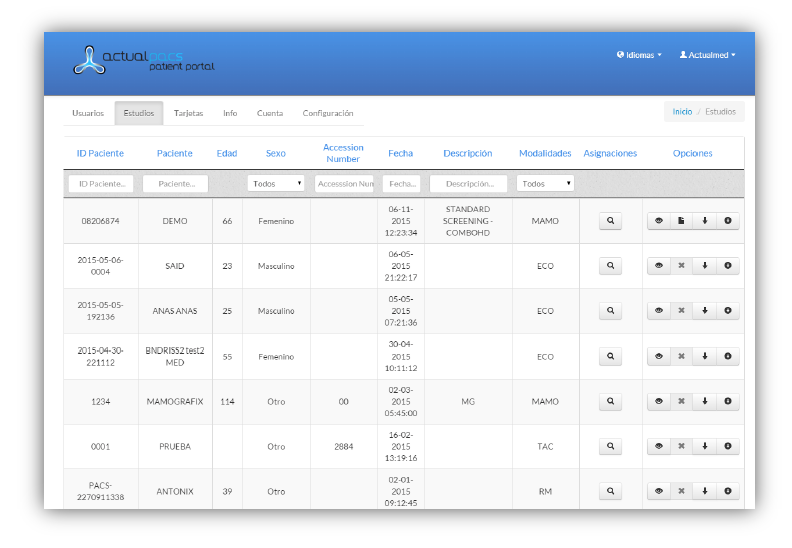Sort by Sexo column header

[x=276, y=153]
